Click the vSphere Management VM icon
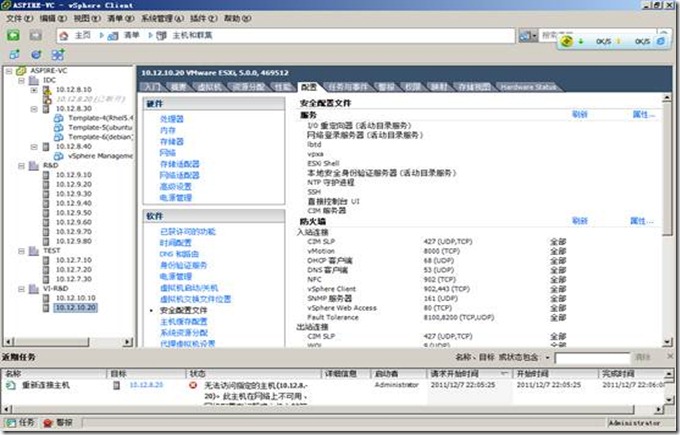Viewport: 680px width, 435px height. tap(59, 156)
